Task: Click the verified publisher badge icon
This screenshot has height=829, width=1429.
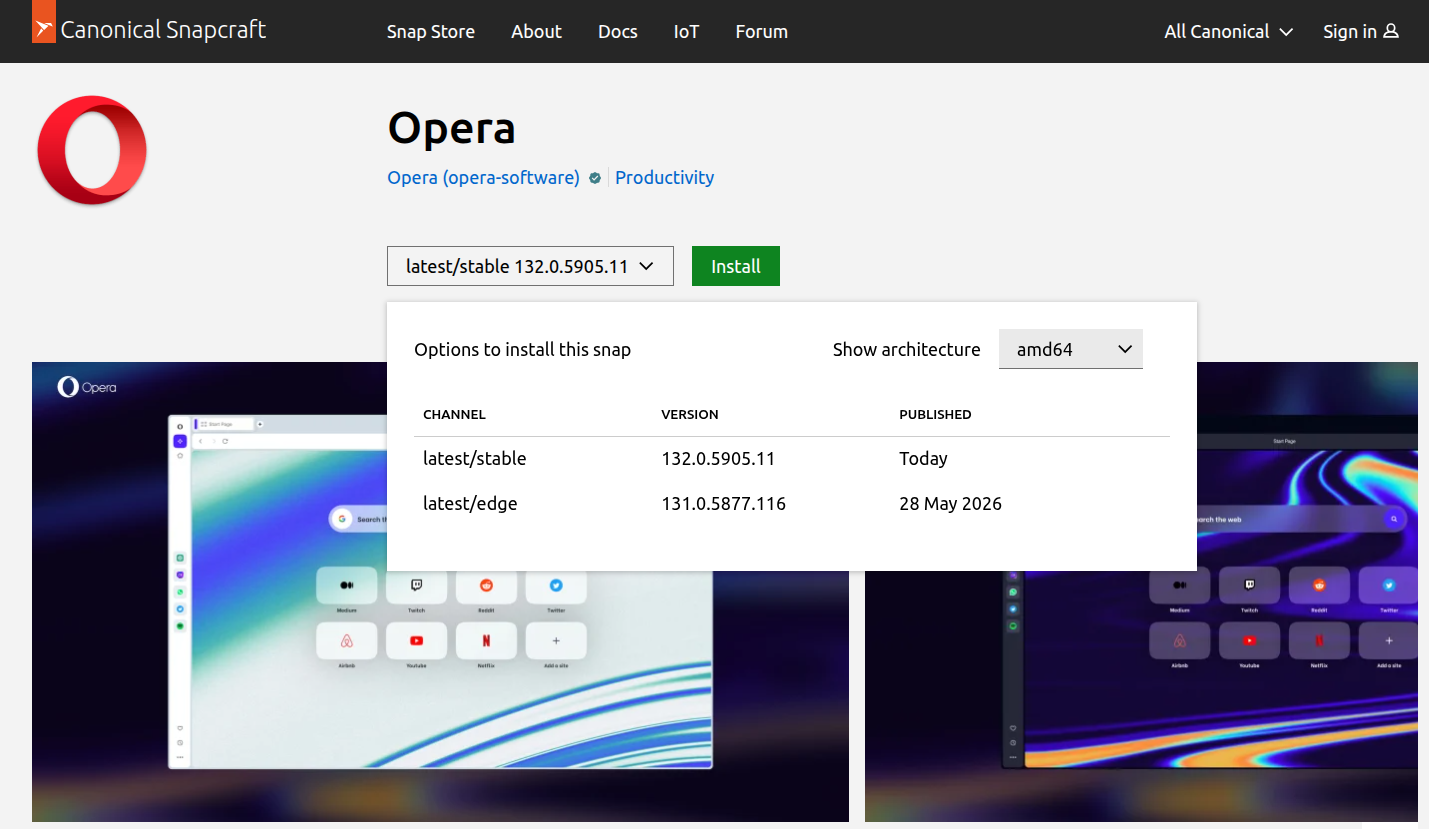Action: [x=595, y=178]
